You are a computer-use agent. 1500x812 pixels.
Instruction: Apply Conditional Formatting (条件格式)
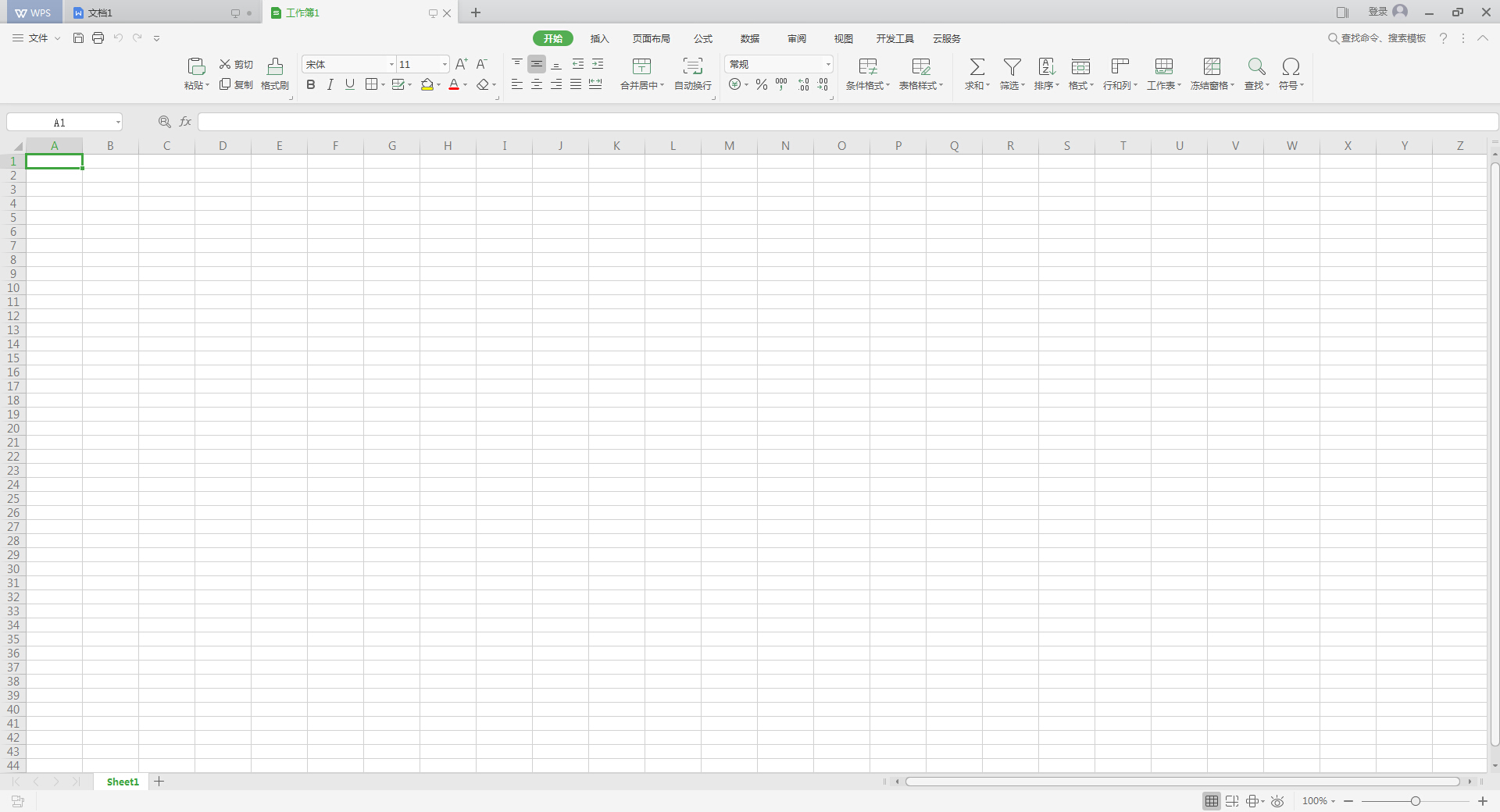pyautogui.click(x=866, y=73)
